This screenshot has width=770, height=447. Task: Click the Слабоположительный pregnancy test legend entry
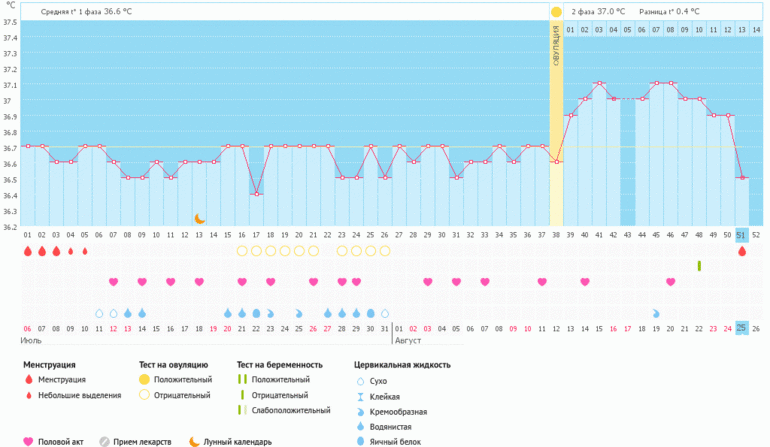284,410
